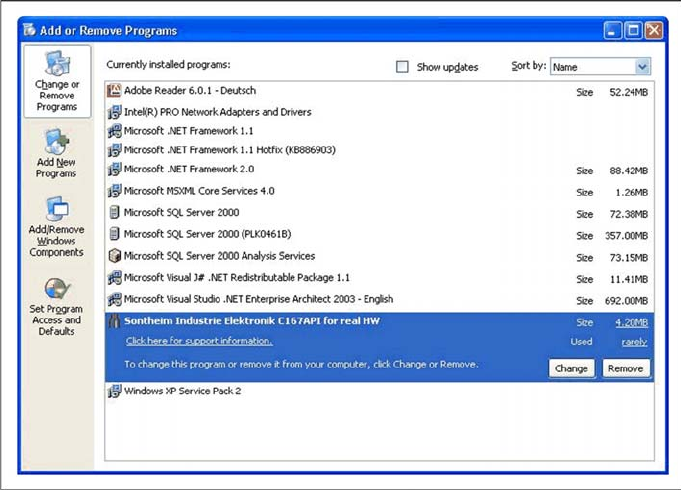Click the Microsoft SQL Server 2000 icon
The width and height of the screenshot is (681, 490).
(x=114, y=213)
